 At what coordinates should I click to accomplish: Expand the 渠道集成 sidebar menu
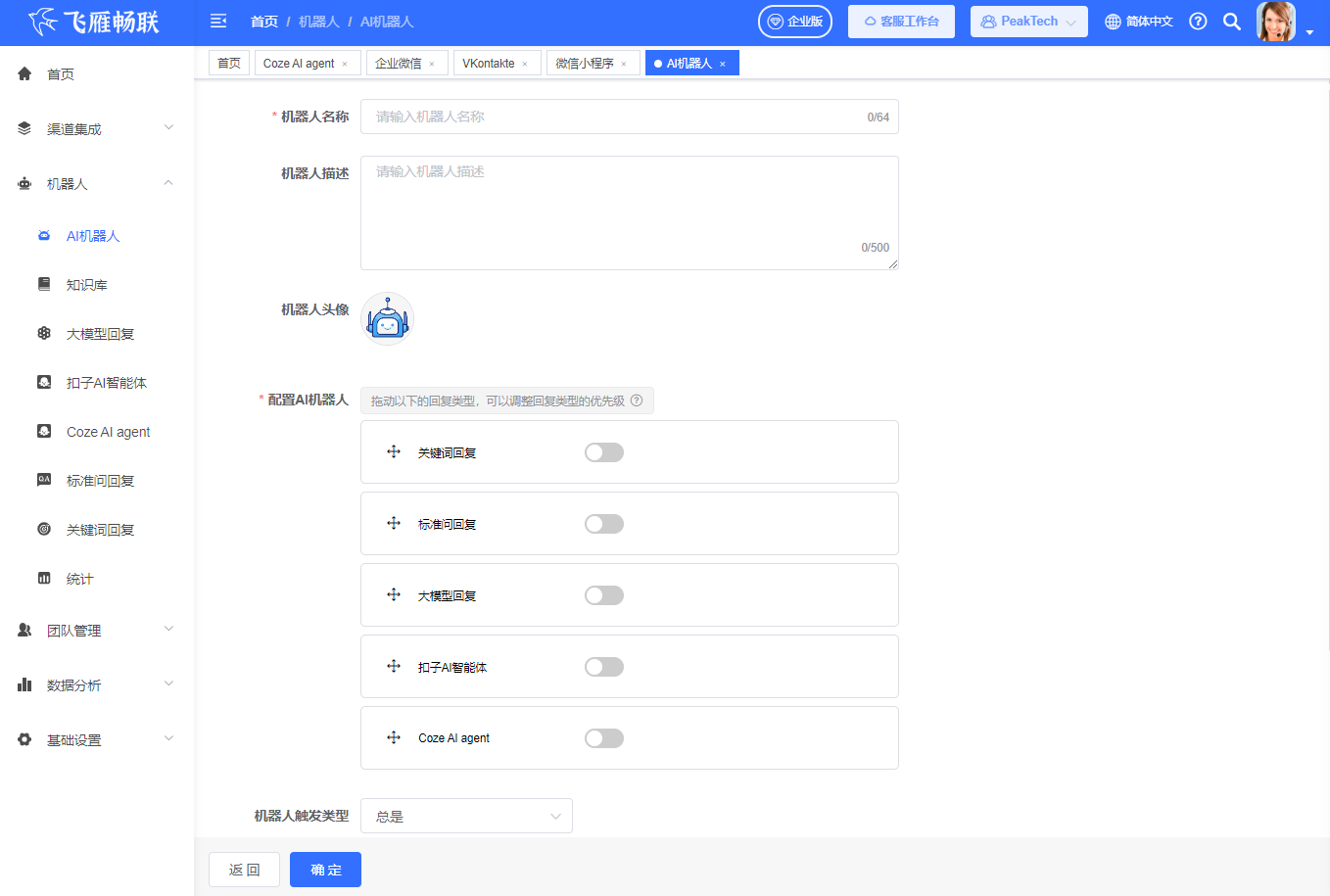(96, 129)
